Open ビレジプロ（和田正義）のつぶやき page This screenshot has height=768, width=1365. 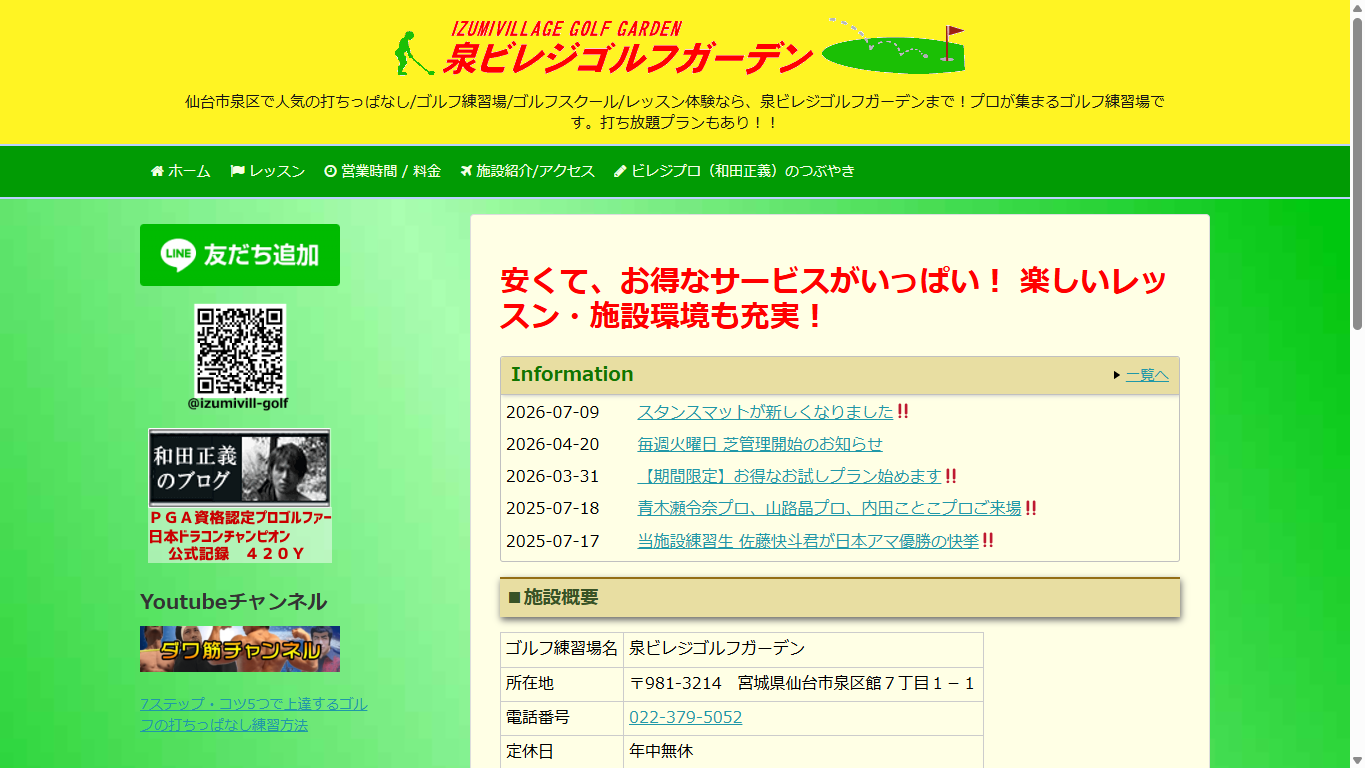[735, 171]
